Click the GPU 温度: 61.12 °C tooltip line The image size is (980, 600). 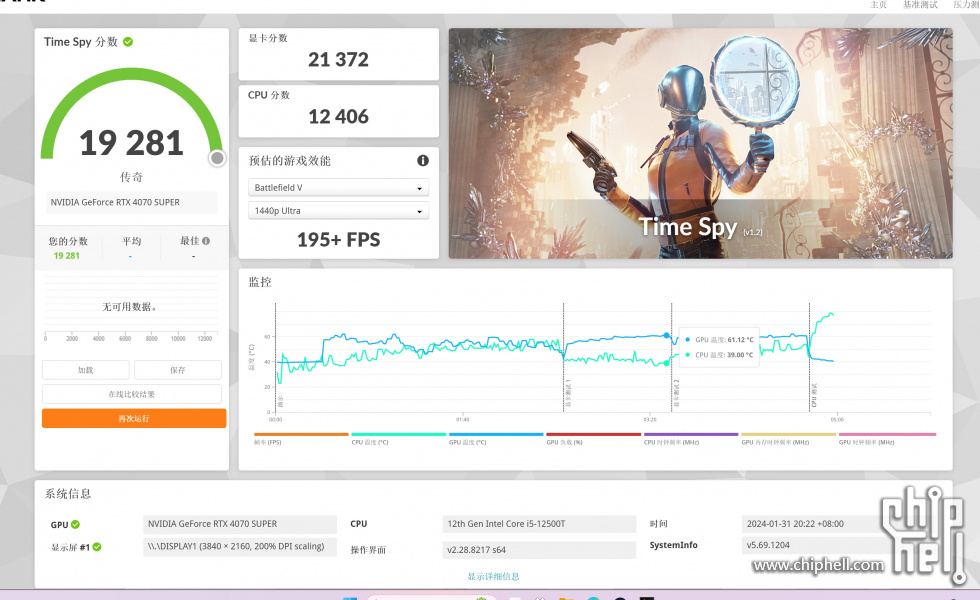[x=719, y=340]
